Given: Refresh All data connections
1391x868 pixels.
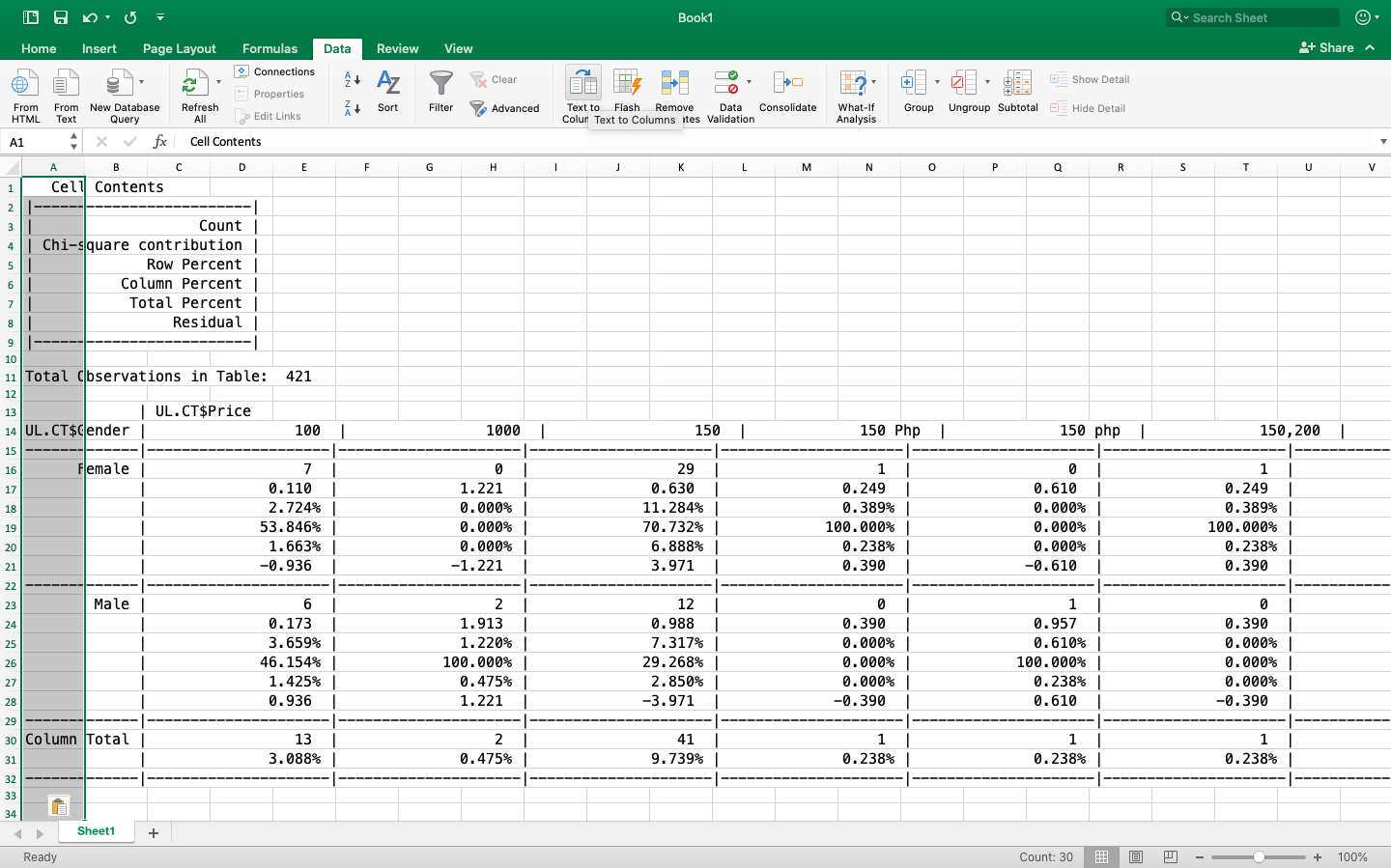Looking at the screenshot, I should 198,93.
